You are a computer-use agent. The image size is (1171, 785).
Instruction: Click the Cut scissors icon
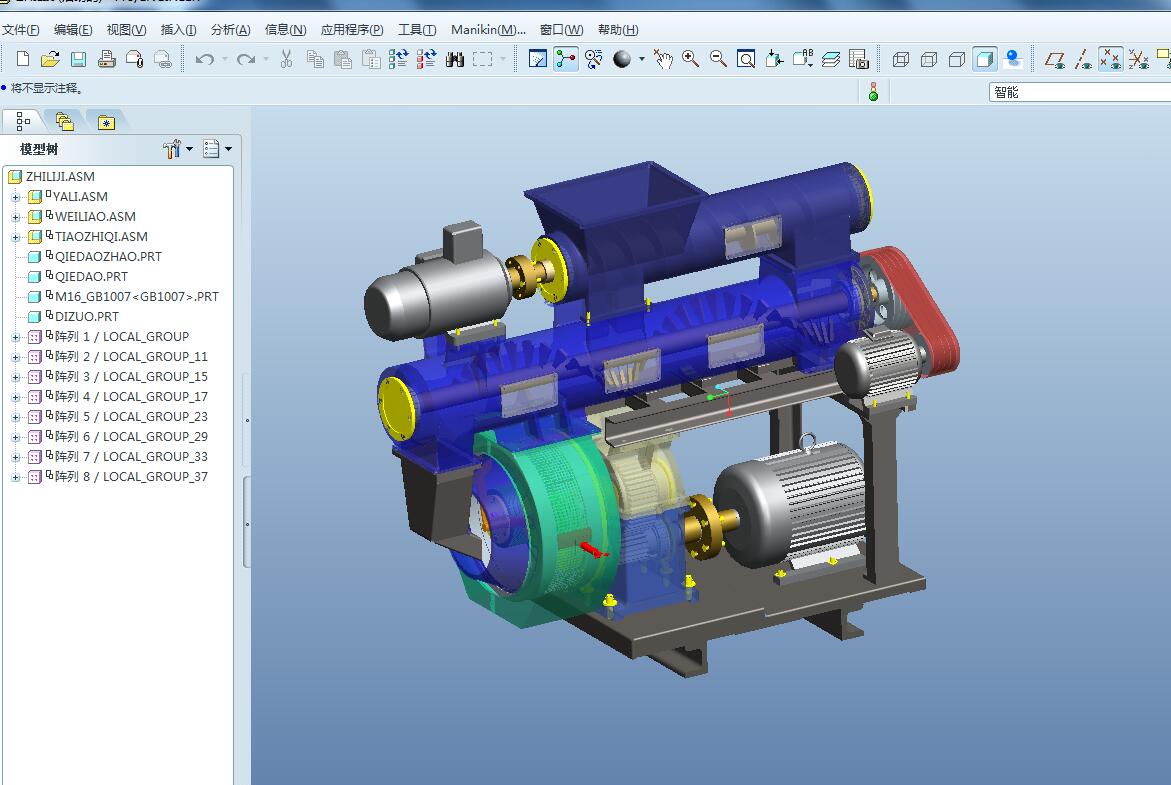(286, 59)
